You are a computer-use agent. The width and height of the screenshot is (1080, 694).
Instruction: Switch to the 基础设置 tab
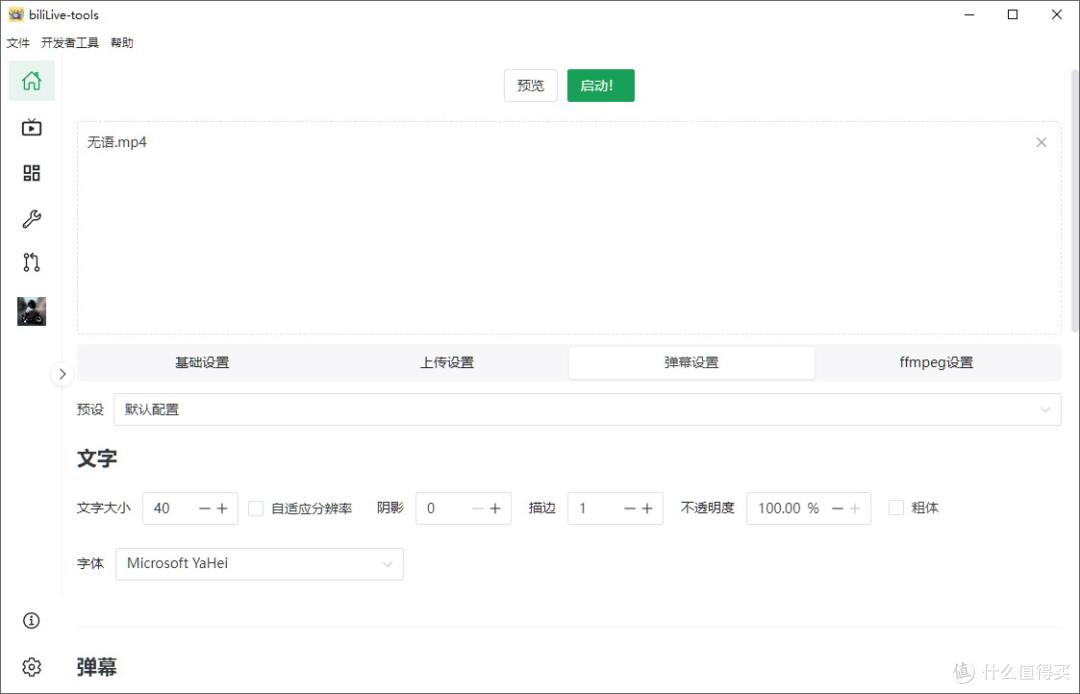click(202, 362)
